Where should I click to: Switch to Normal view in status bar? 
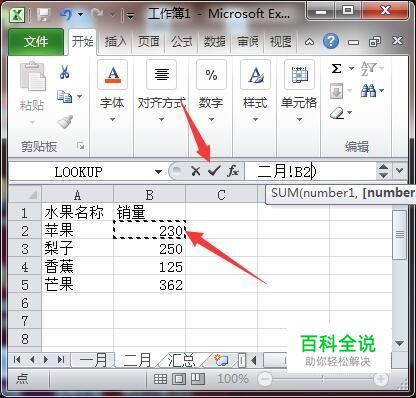pyautogui.click(x=160, y=378)
